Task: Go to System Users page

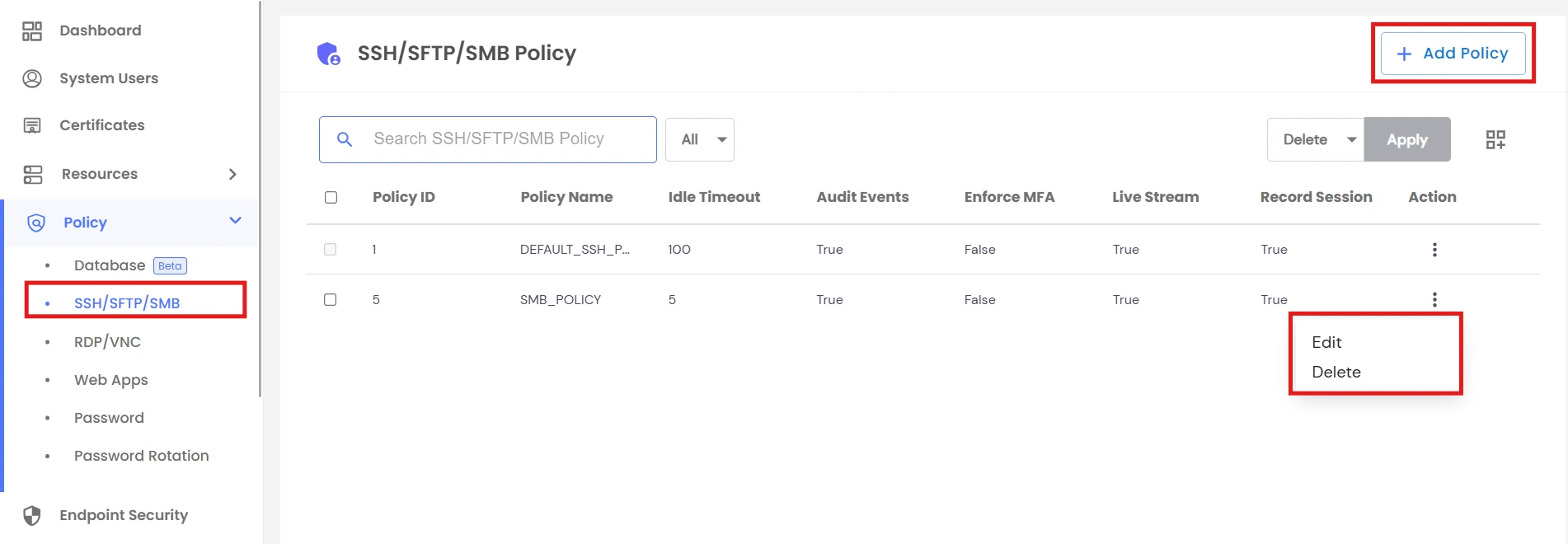Action: coord(109,78)
